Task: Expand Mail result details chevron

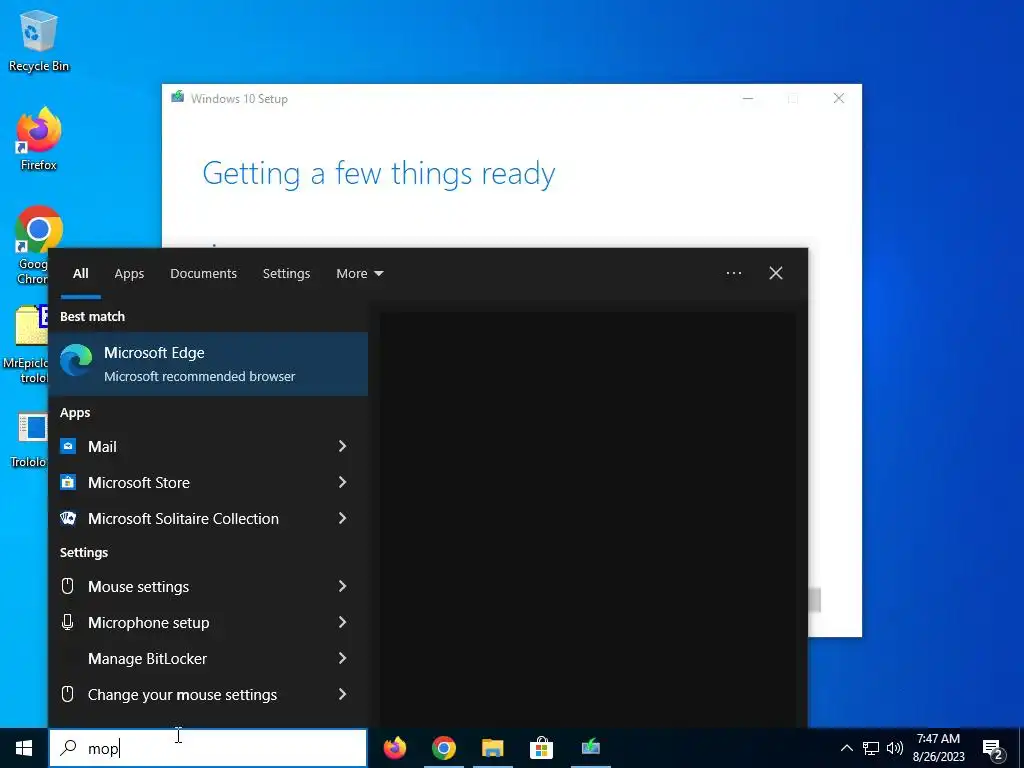Action: 342,446
